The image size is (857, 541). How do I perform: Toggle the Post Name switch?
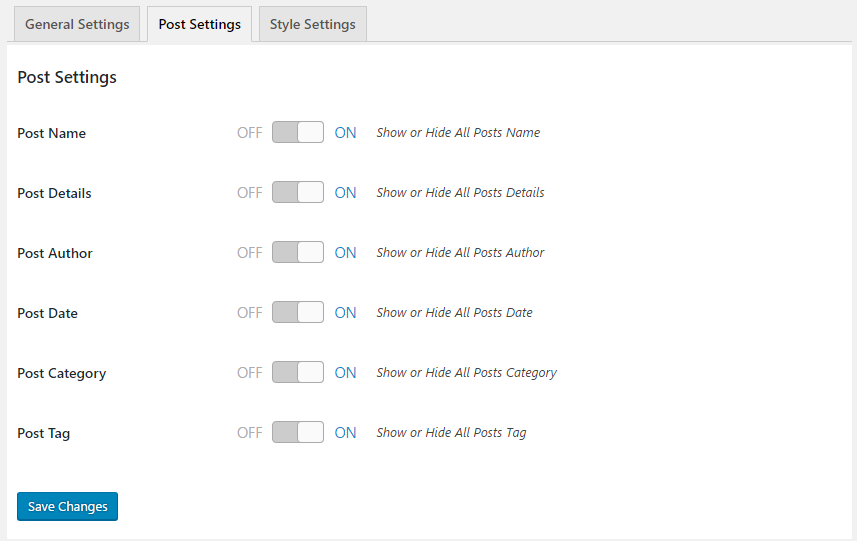[x=298, y=132]
